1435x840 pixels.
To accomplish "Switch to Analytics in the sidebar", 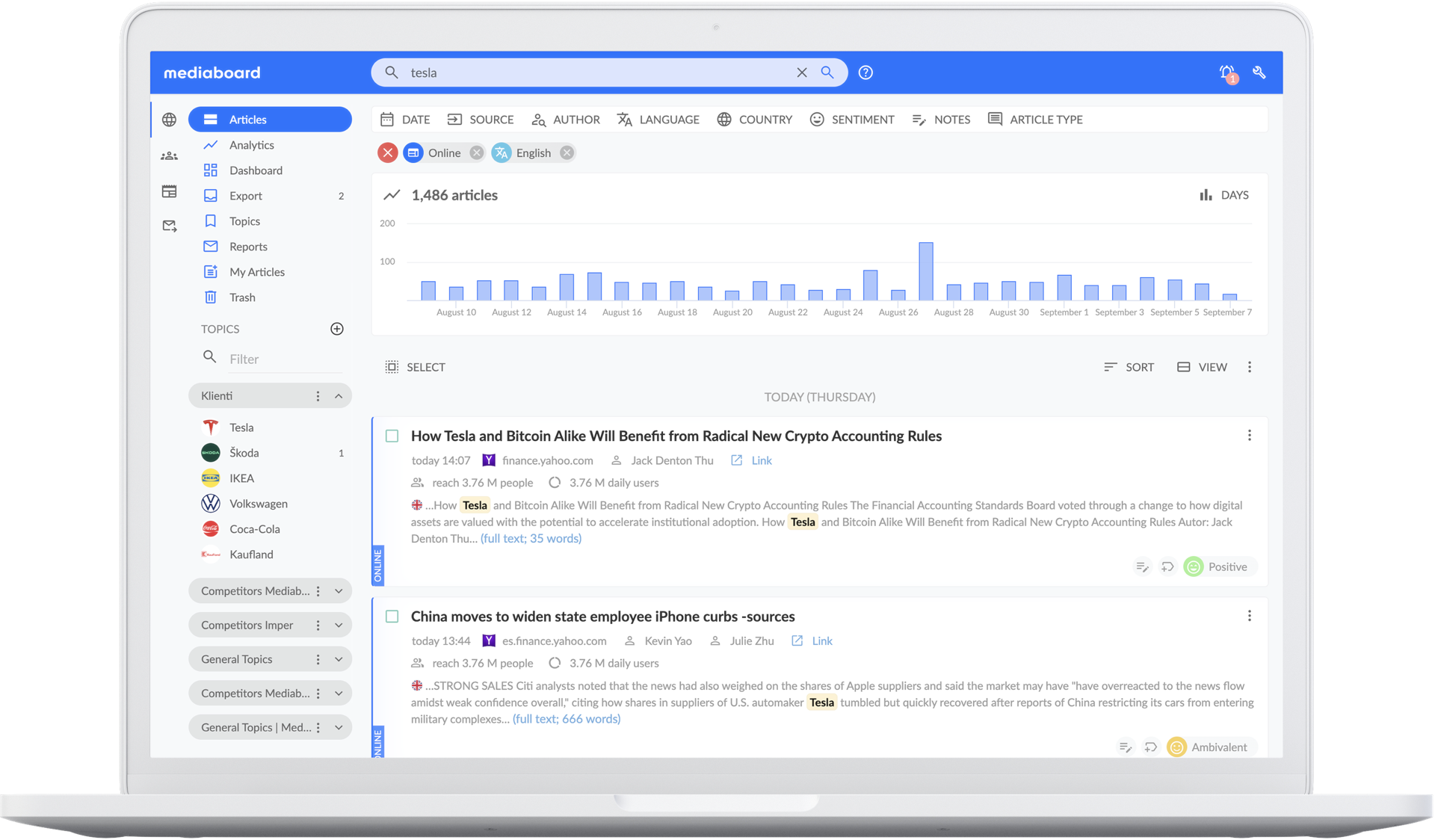I will (x=251, y=145).
